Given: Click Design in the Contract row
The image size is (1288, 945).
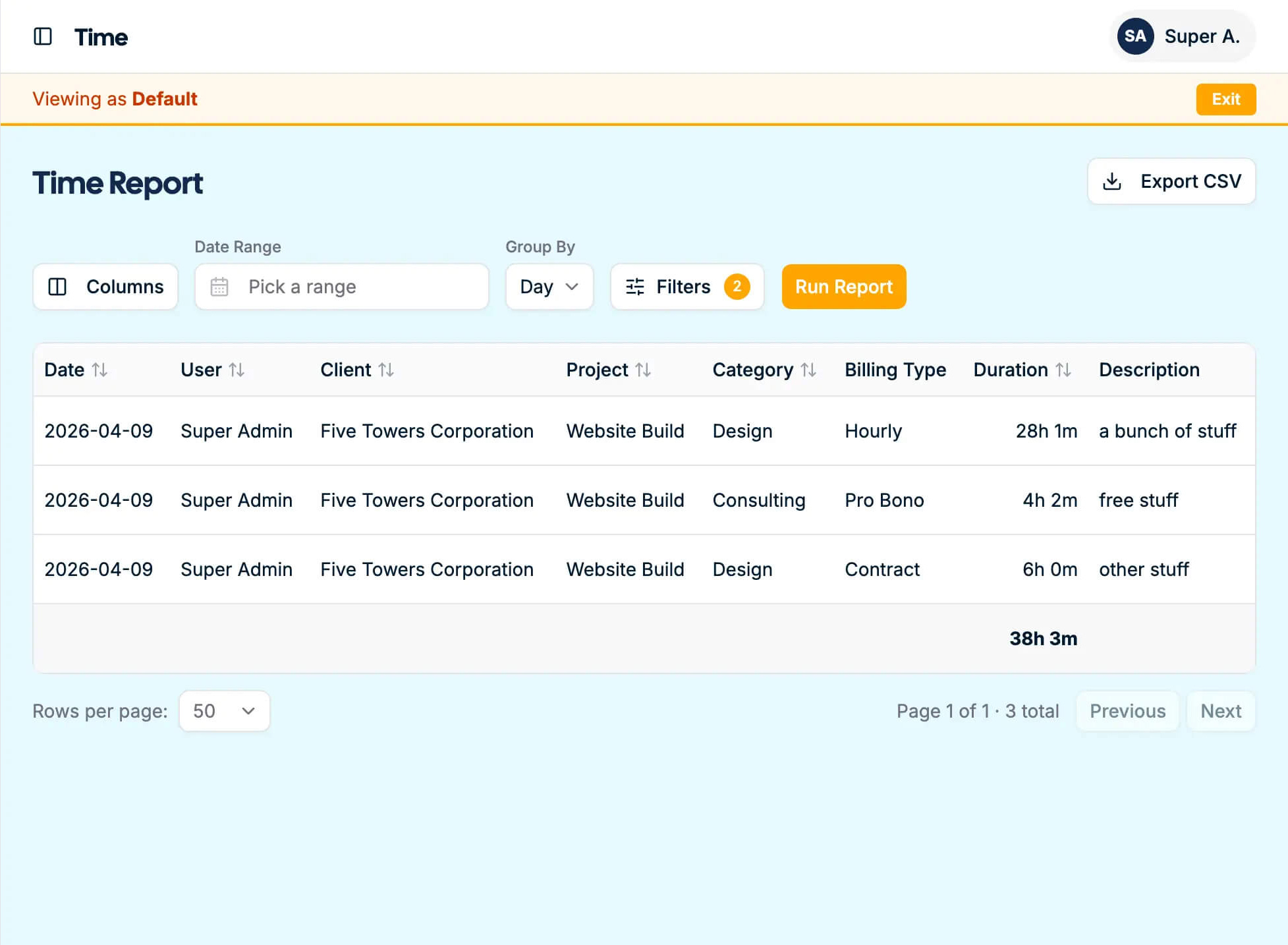Looking at the screenshot, I should click(742, 569).
